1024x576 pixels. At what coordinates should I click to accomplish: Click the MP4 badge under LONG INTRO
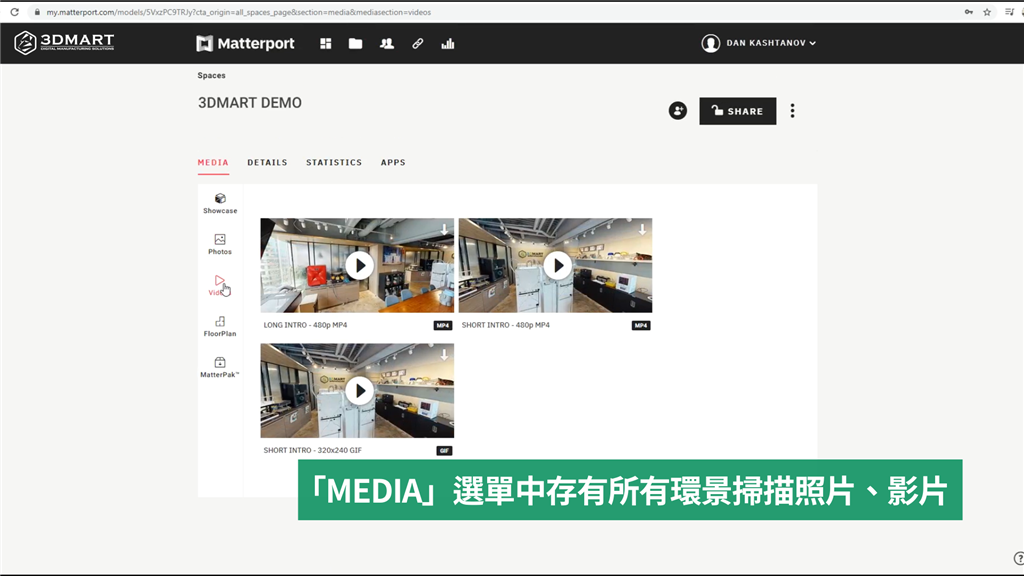[443, 325]
